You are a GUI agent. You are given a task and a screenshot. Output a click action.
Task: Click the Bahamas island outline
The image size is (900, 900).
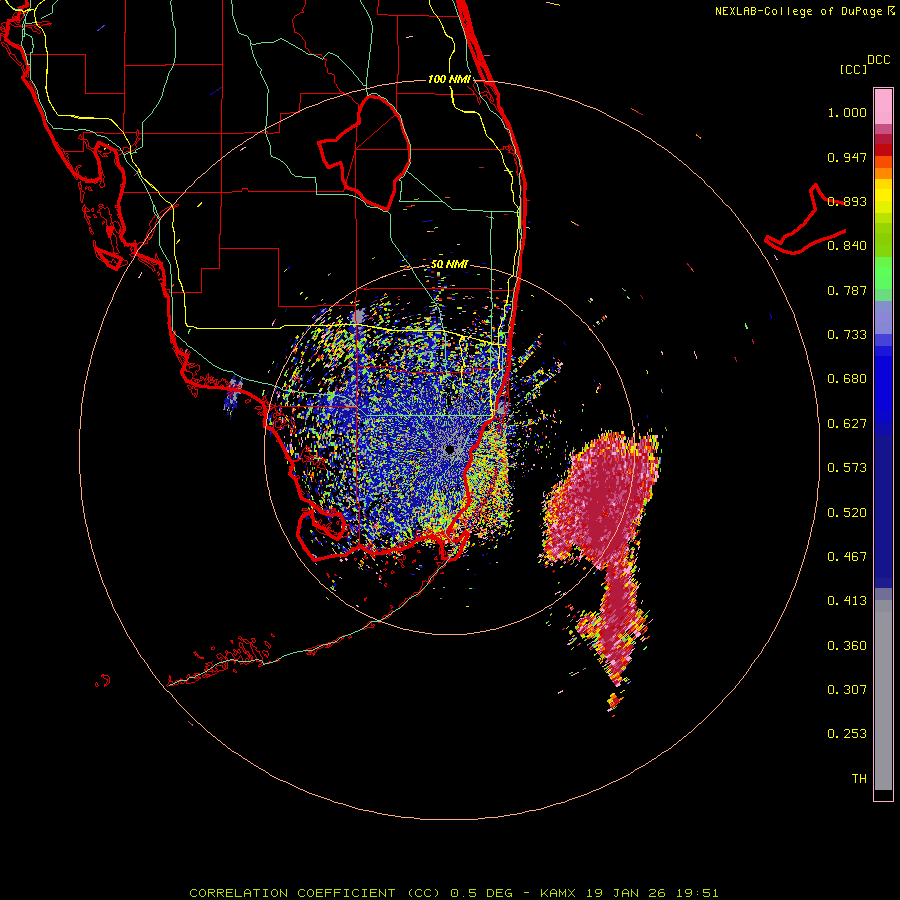coord(805,219)
